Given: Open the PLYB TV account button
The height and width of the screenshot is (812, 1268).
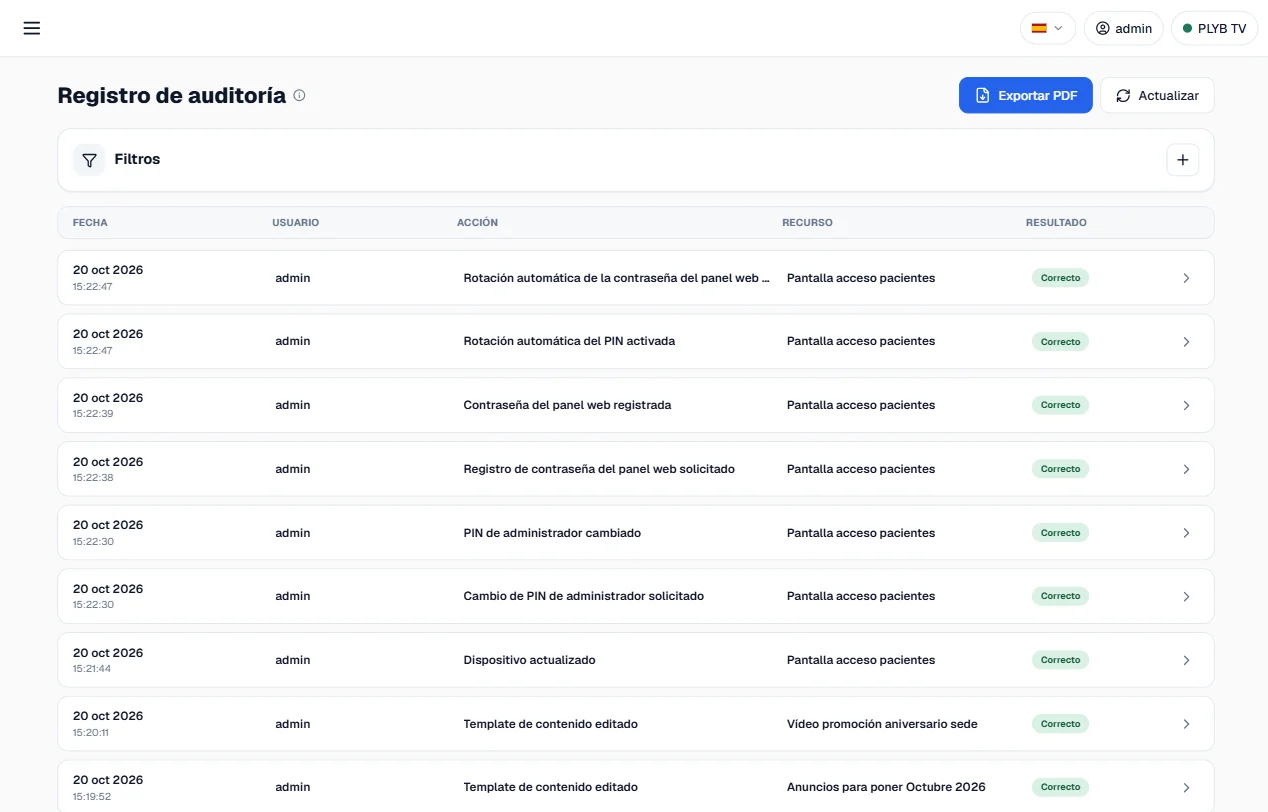Looking at the screenshot, I should (1214, 28).
